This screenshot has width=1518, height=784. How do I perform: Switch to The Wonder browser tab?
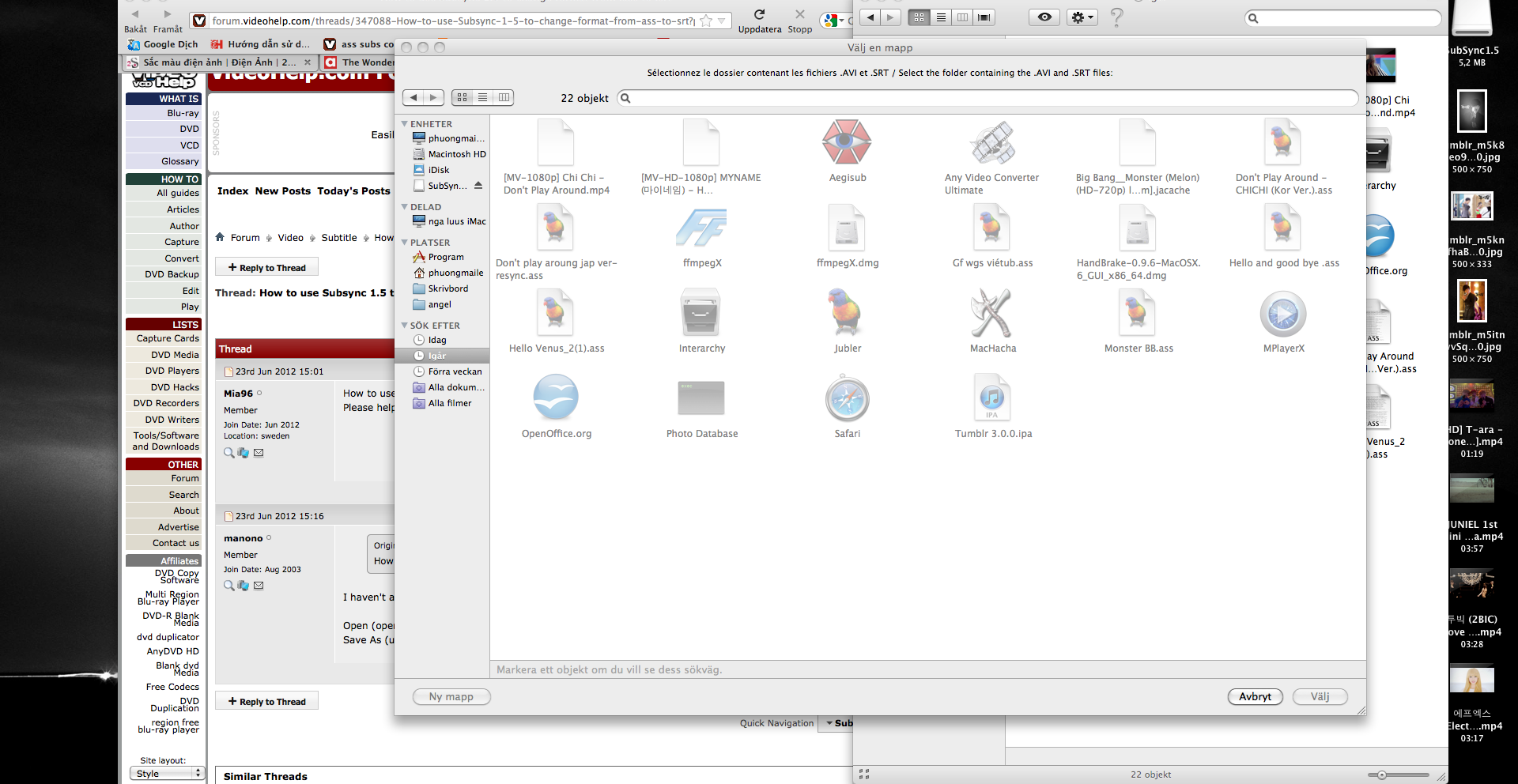click(359, 62)
